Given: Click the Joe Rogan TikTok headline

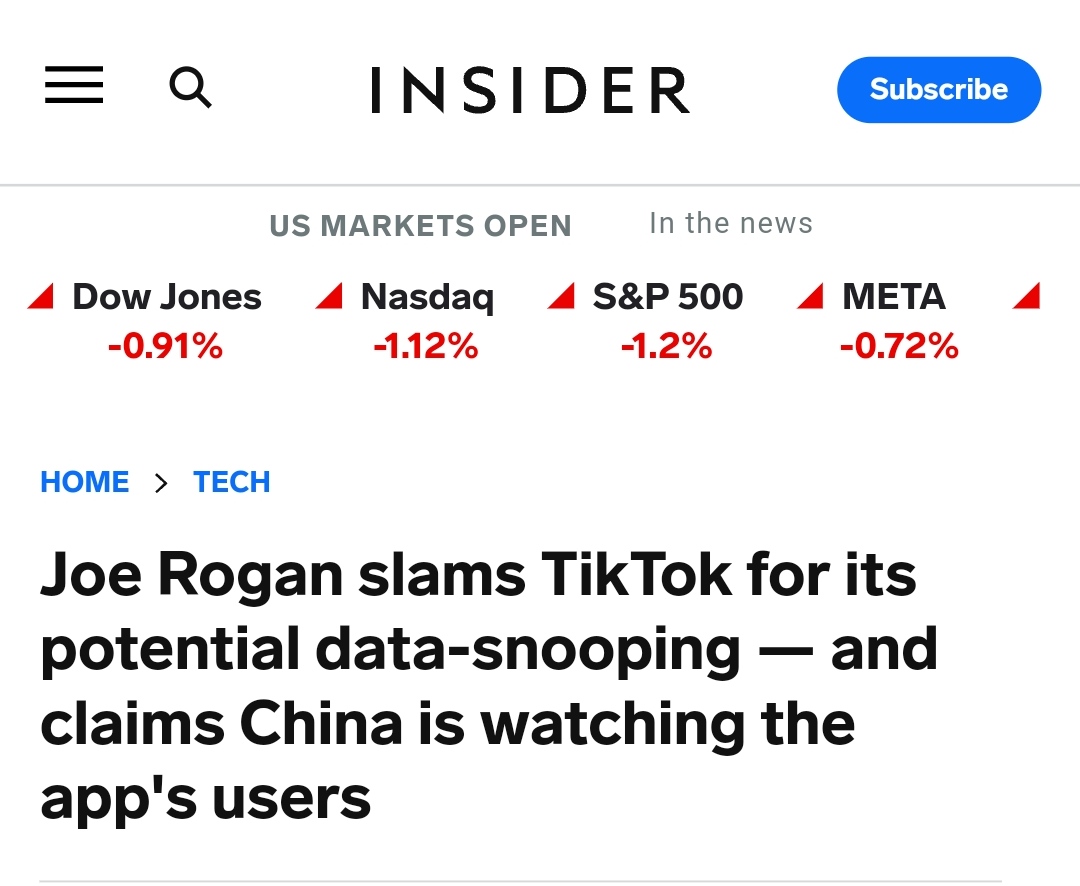Looking at the screenshot, I should [488, 686].
